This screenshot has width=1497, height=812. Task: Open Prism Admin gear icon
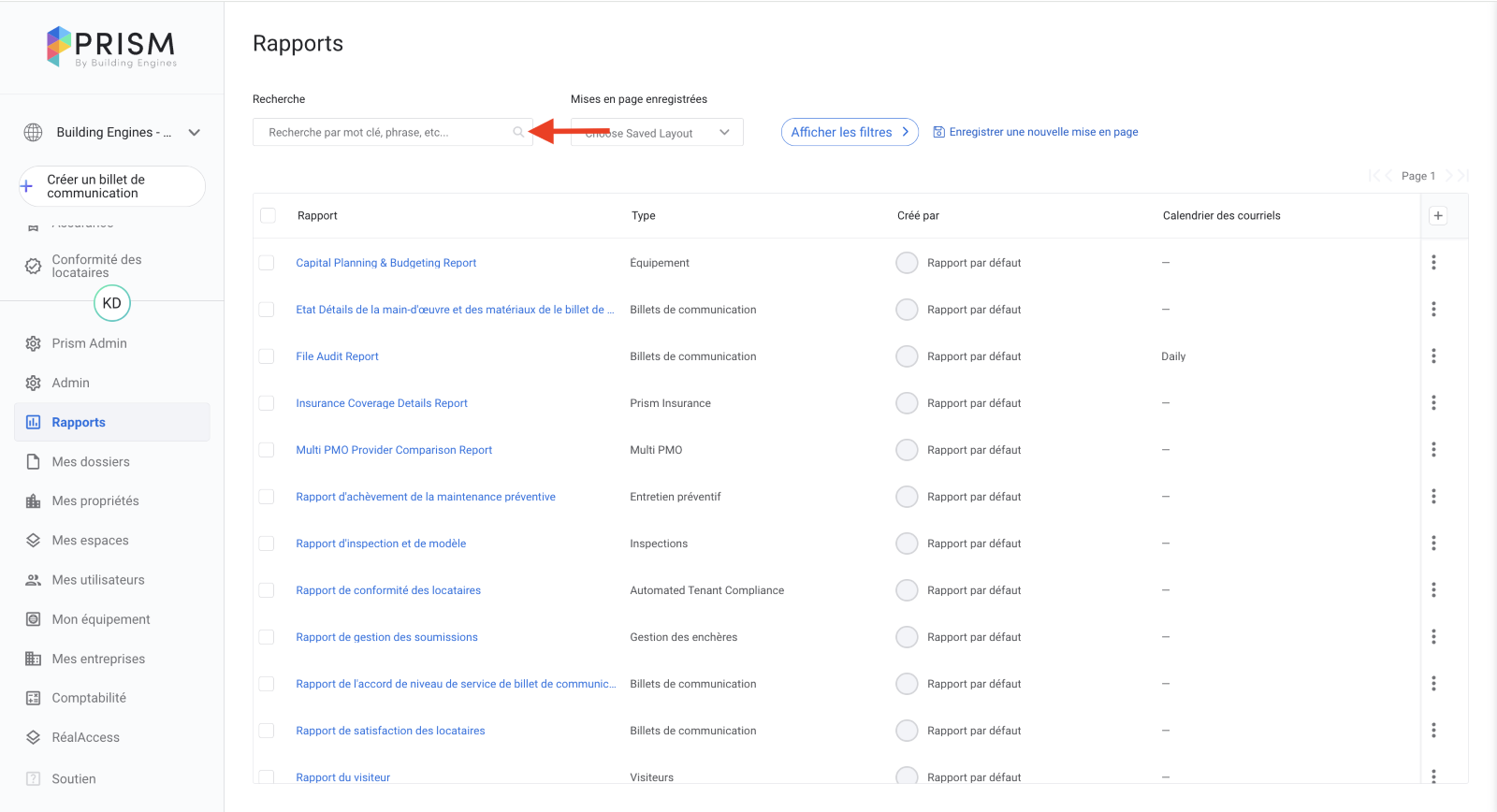click(34, 343)
